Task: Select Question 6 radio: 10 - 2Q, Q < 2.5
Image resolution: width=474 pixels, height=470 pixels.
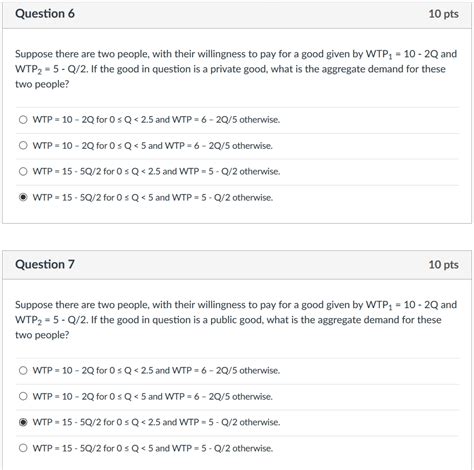Action: point(23,120)
